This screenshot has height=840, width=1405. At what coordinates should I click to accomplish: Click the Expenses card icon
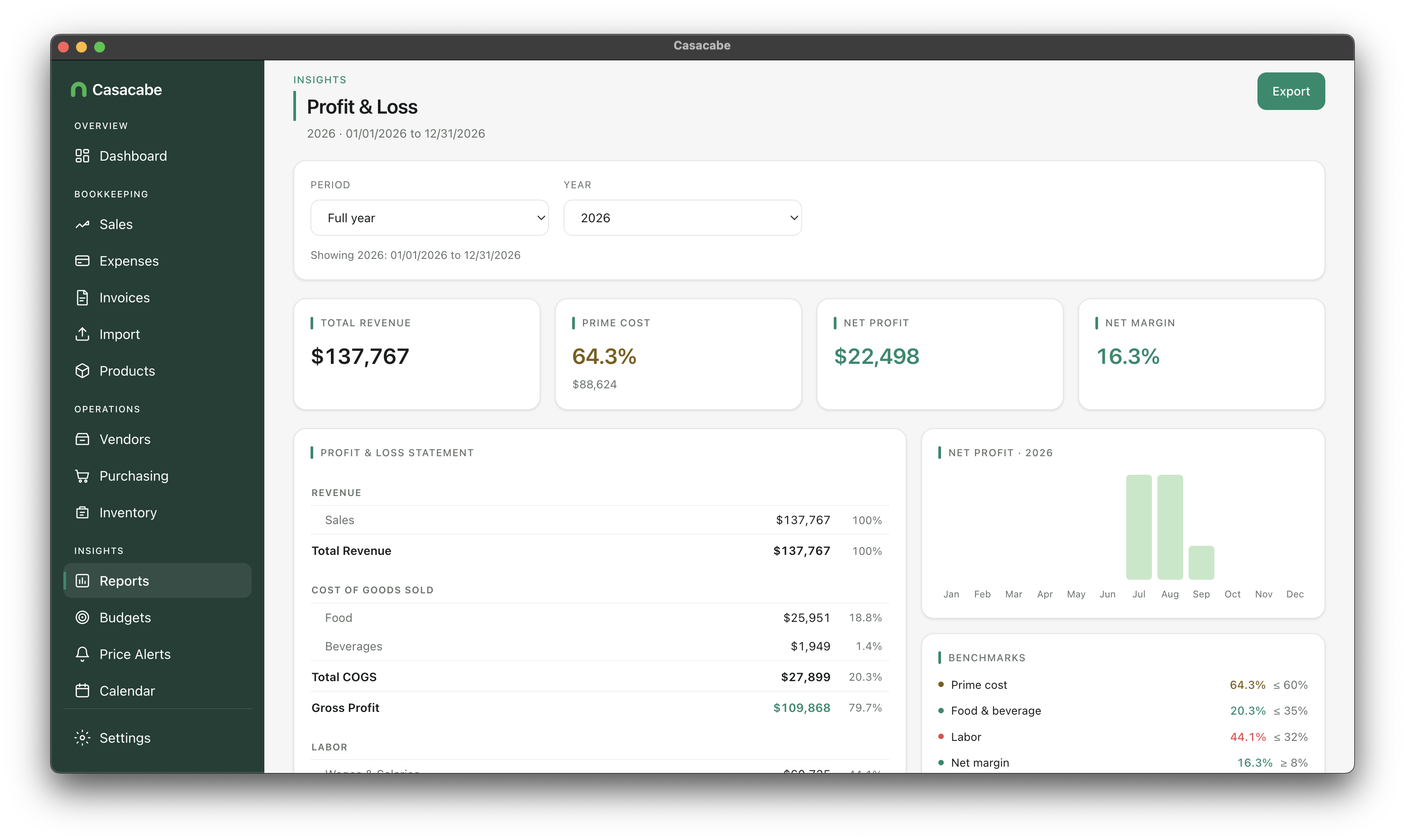tap(82, 261)
